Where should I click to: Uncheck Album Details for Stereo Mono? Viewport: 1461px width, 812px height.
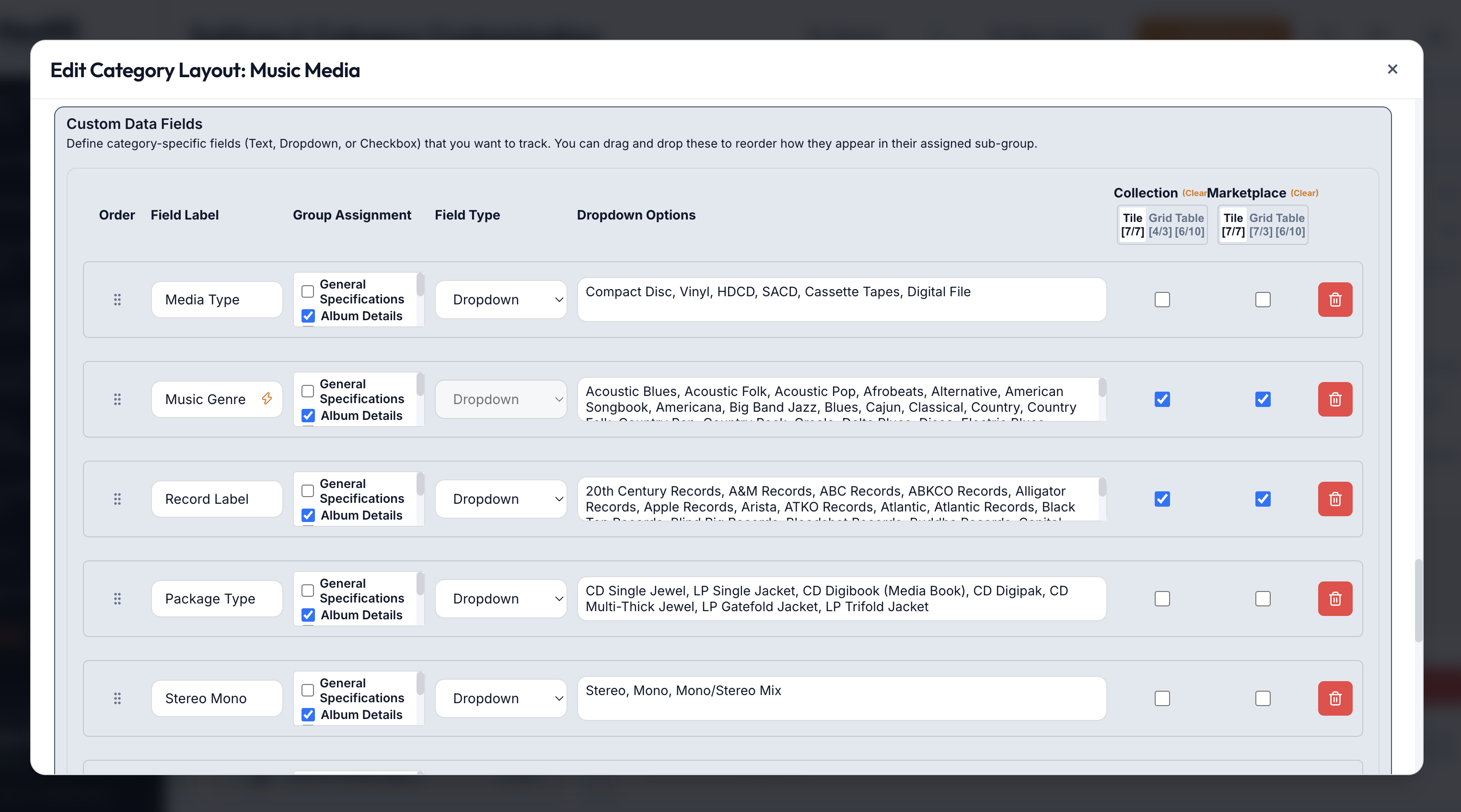pyautogui.click(x=308, y=715)
